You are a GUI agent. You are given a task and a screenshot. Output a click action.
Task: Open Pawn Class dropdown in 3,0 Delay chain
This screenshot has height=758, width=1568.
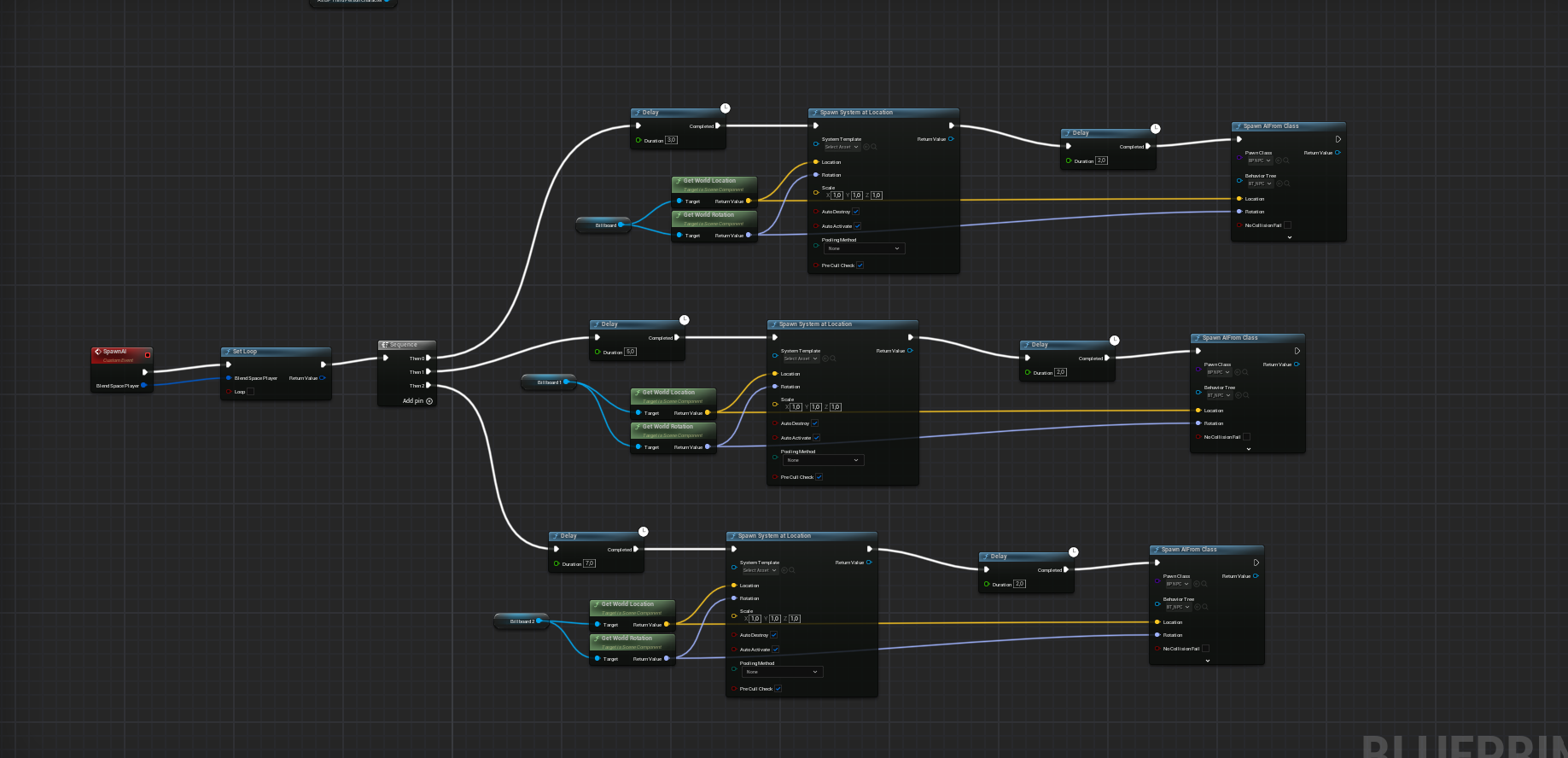tap(1259, 160)
